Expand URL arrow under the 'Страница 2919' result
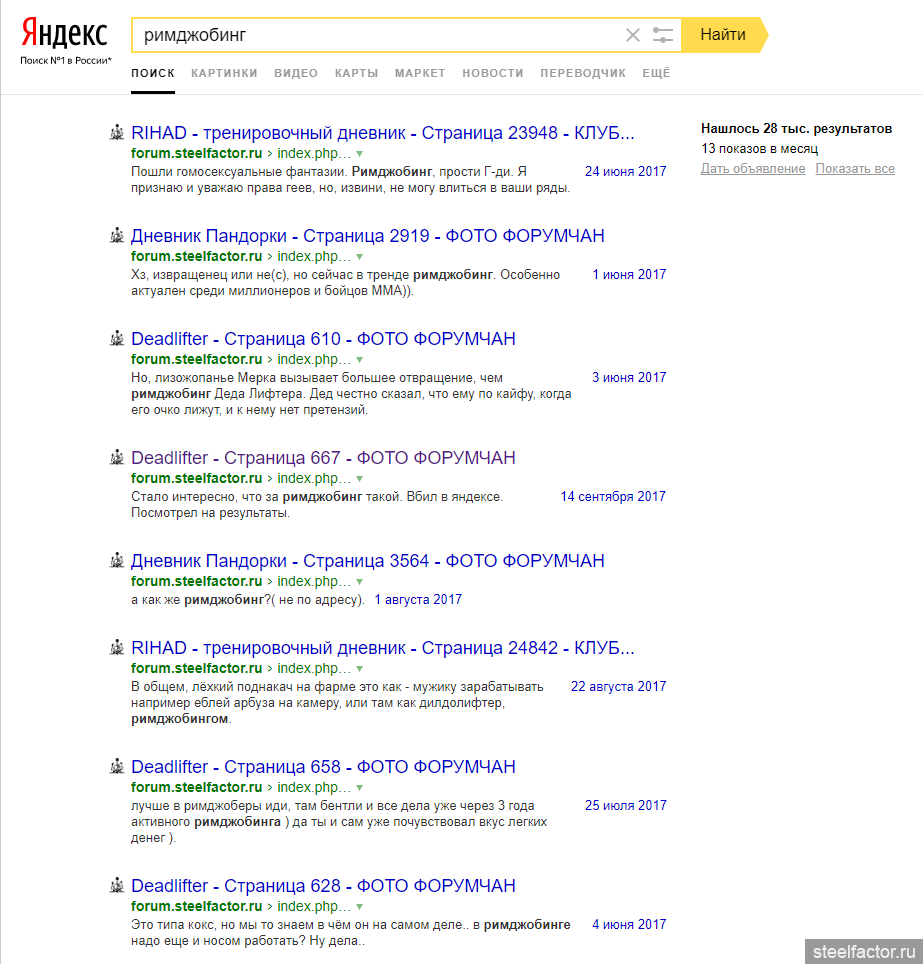The height and width of the screenshot is (964, 923). 360,257
